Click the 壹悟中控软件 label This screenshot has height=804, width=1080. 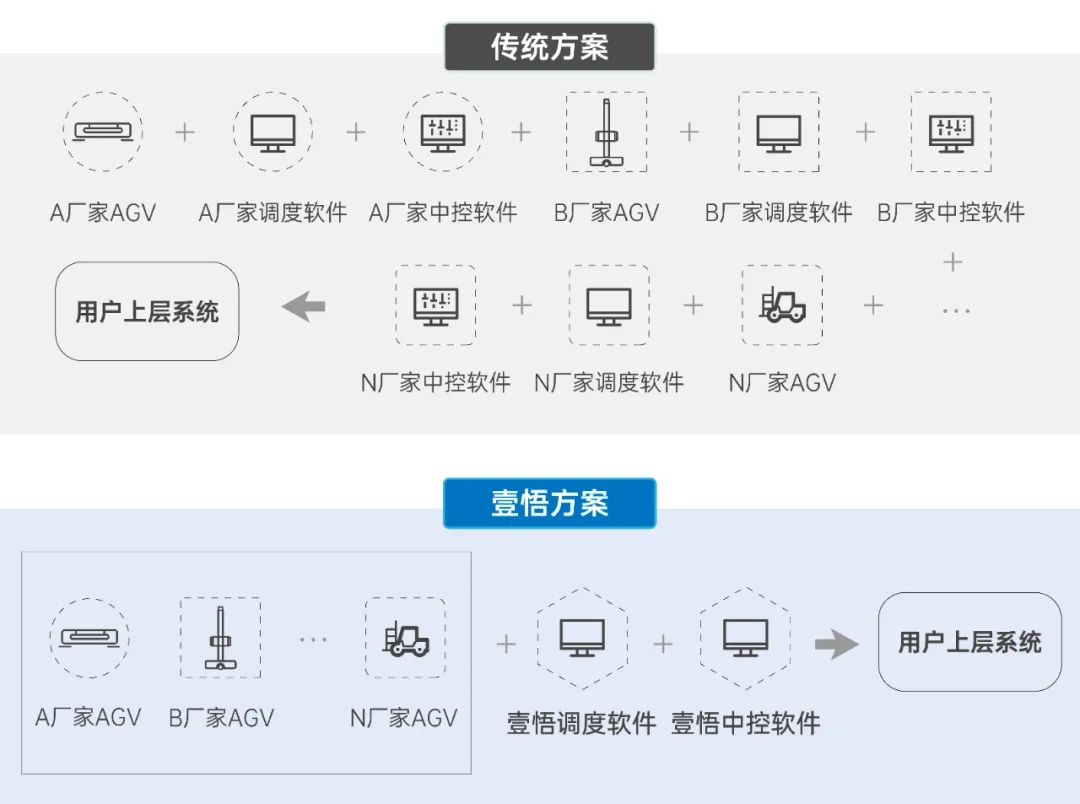(745, 723)
